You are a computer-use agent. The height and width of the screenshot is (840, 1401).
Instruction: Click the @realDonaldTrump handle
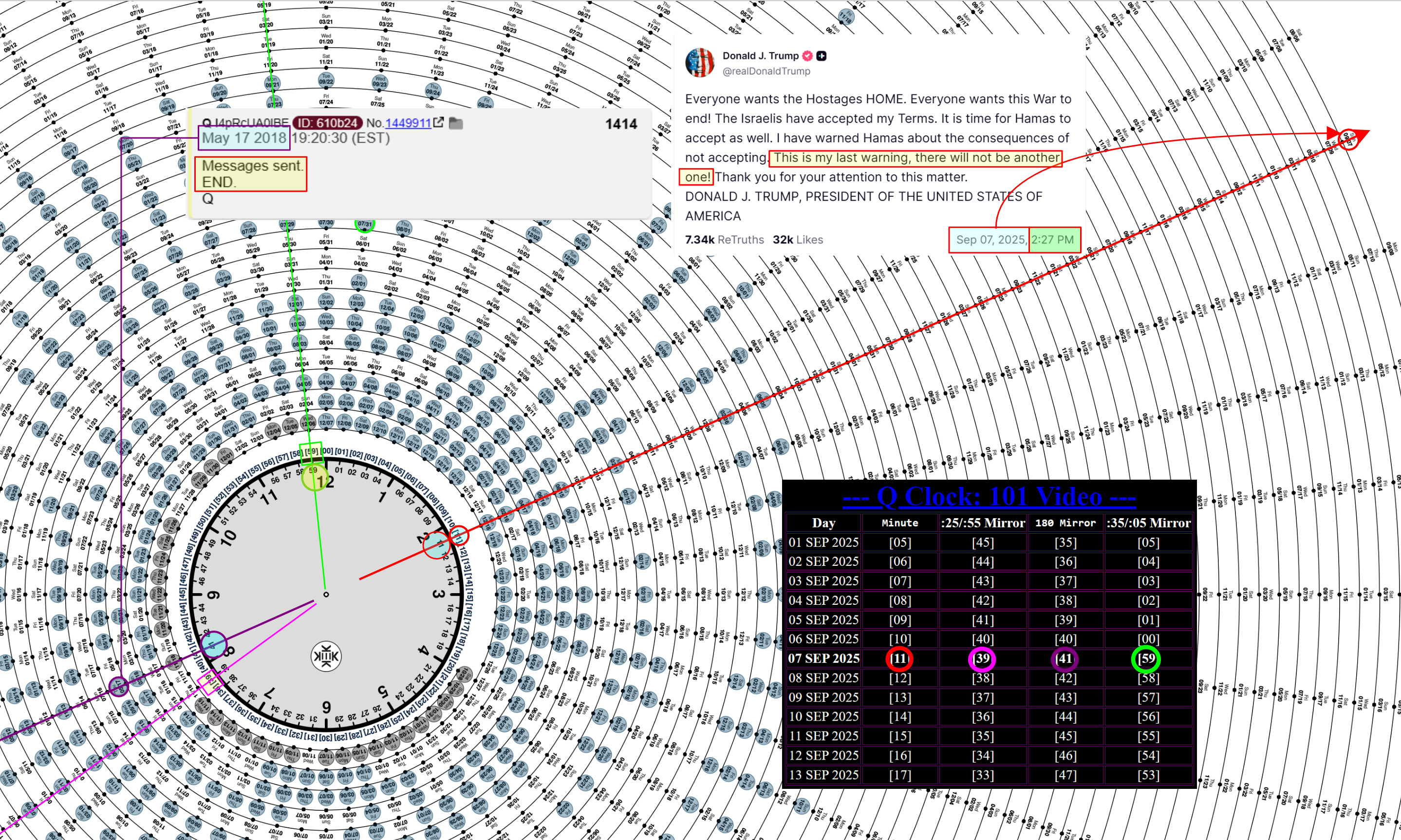pos(766,71)
